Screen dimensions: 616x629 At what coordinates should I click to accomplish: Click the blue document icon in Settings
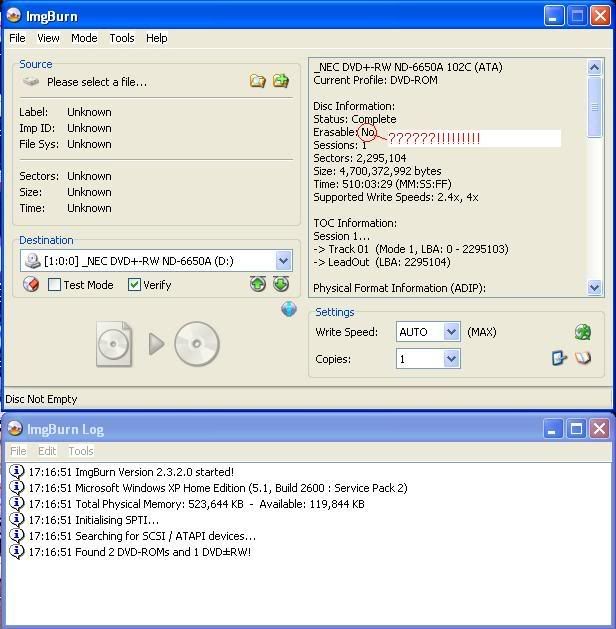559,358
